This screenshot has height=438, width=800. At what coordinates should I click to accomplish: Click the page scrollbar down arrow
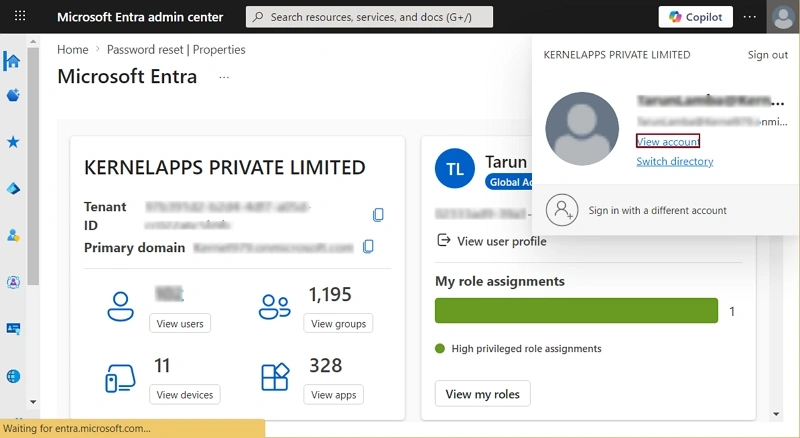(776, 414)
